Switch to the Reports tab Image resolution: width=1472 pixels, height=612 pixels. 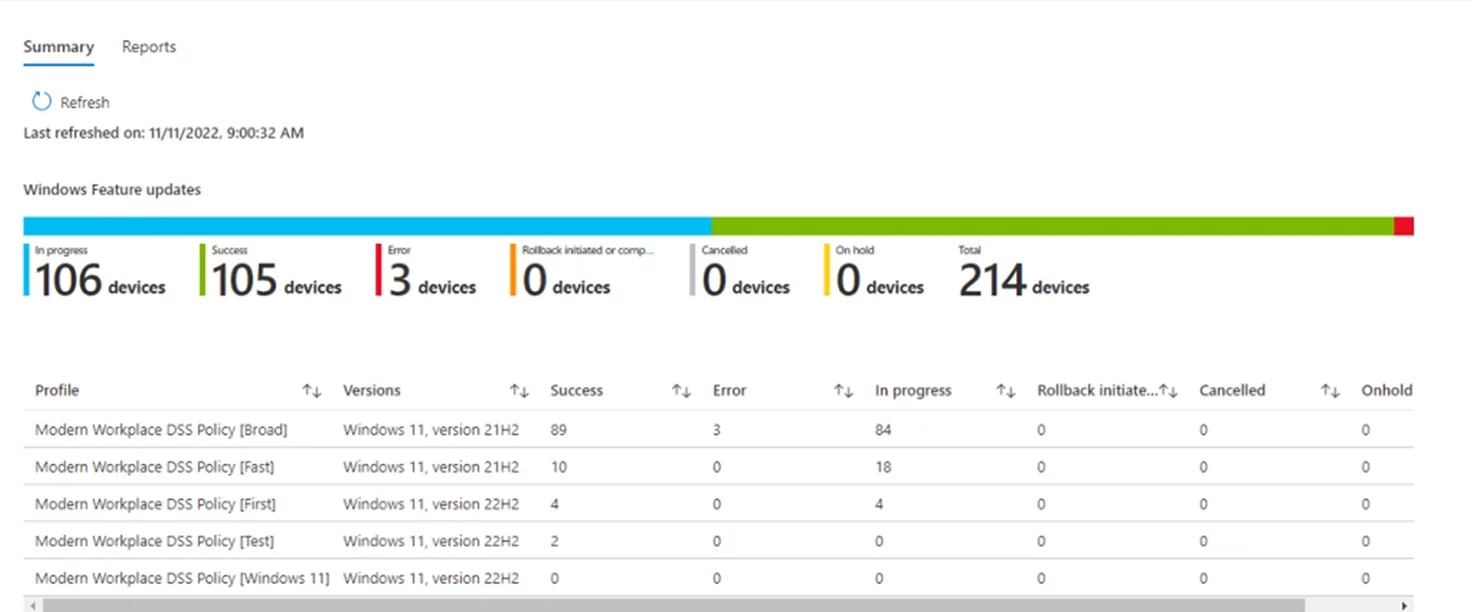pos(149,47)
